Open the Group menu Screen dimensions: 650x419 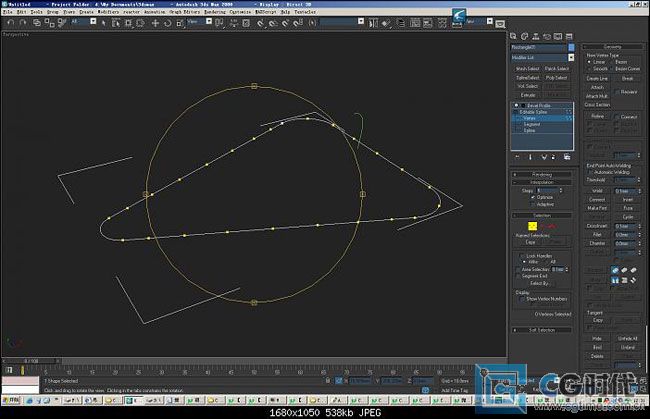point(53,12)
